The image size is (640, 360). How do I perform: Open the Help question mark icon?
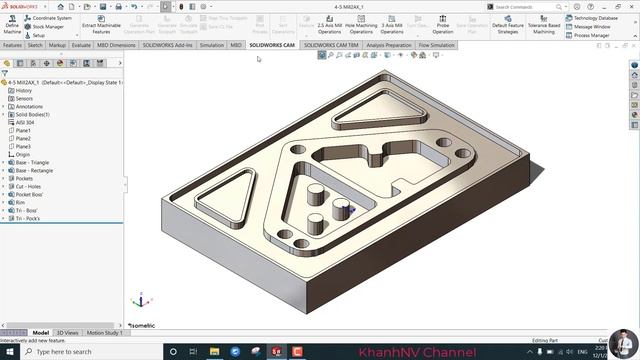[x=591, y=7]
